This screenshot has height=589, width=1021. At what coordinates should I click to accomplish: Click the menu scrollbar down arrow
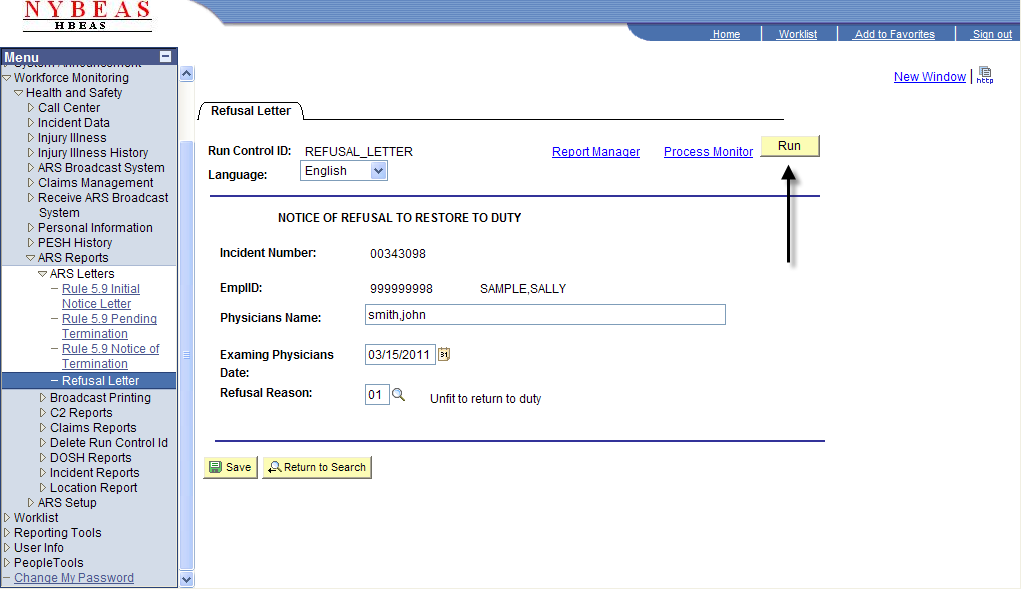point(186,579)
